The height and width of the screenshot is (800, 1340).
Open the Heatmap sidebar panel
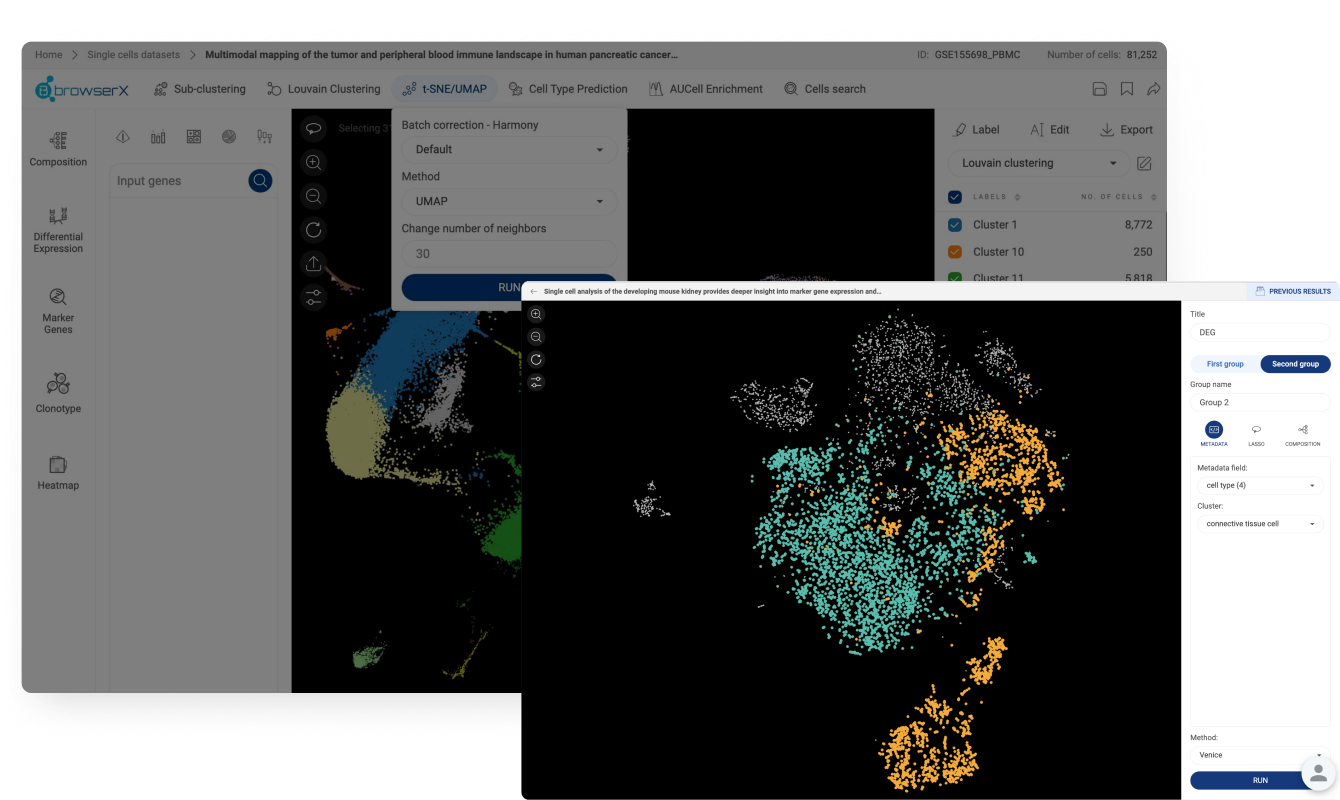pos(58,473)
